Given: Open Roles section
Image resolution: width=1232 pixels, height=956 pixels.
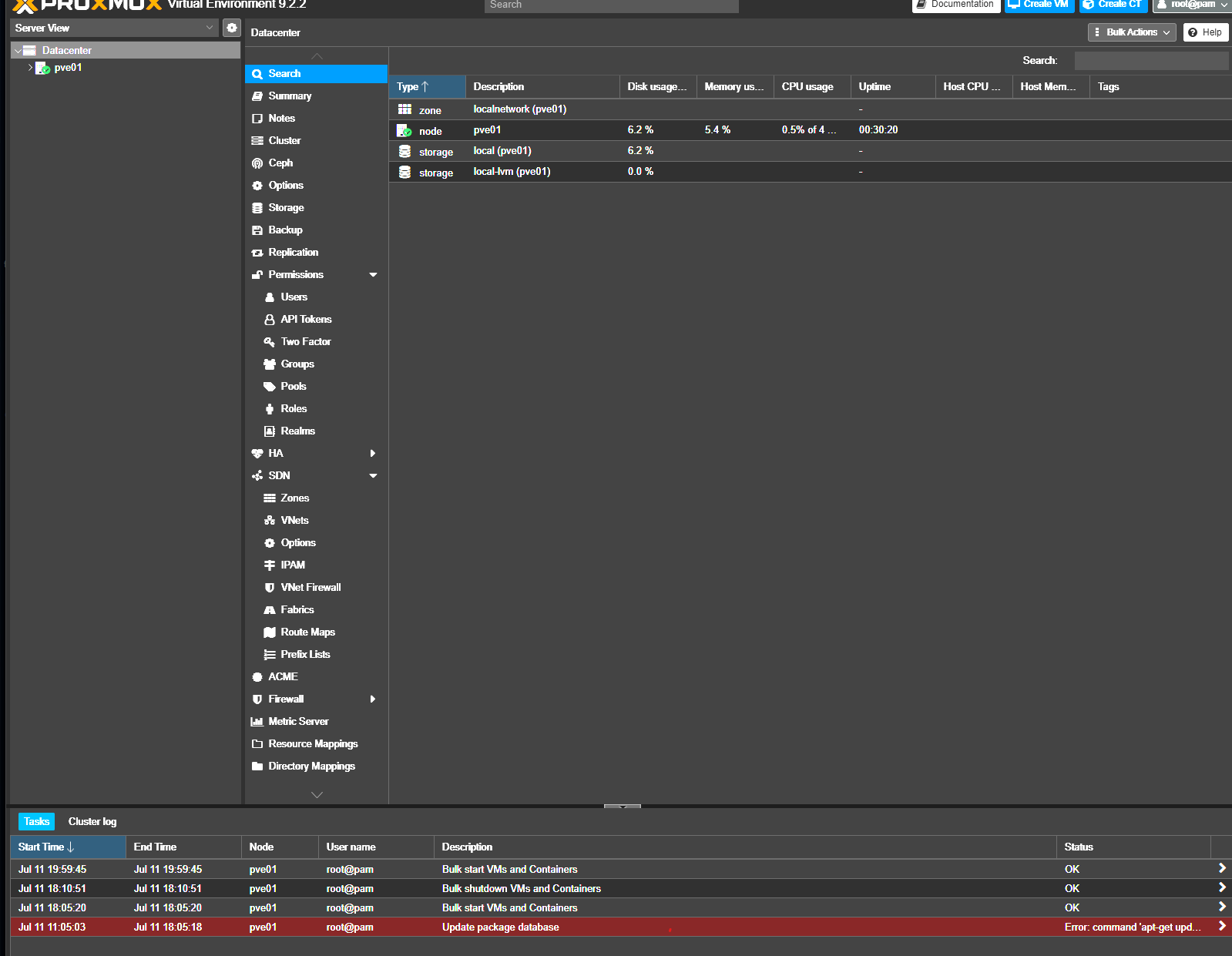Looking at the screenshot, I should (316, 408).
